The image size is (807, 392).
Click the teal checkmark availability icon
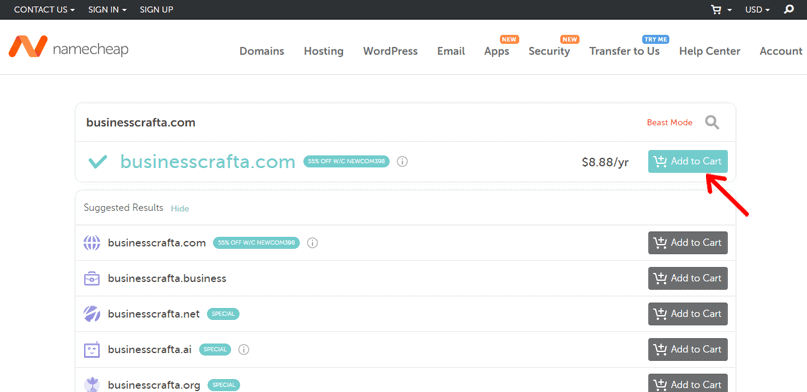click(x=98, y=162)
